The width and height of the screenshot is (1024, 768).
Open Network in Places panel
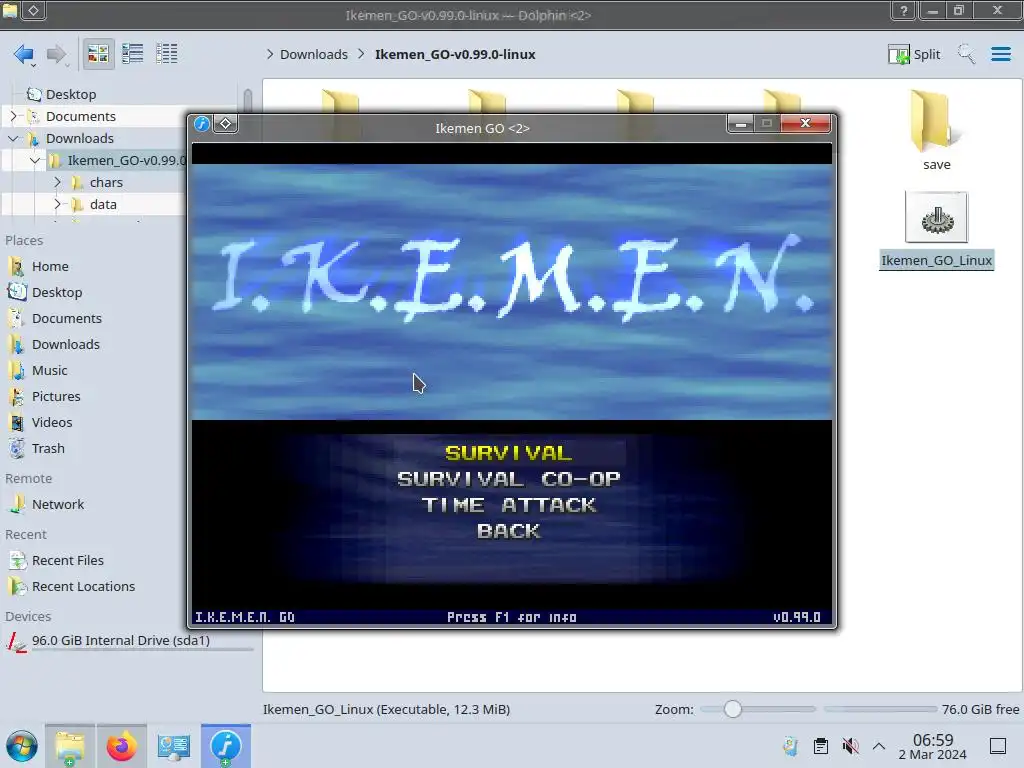click(57, 504)
